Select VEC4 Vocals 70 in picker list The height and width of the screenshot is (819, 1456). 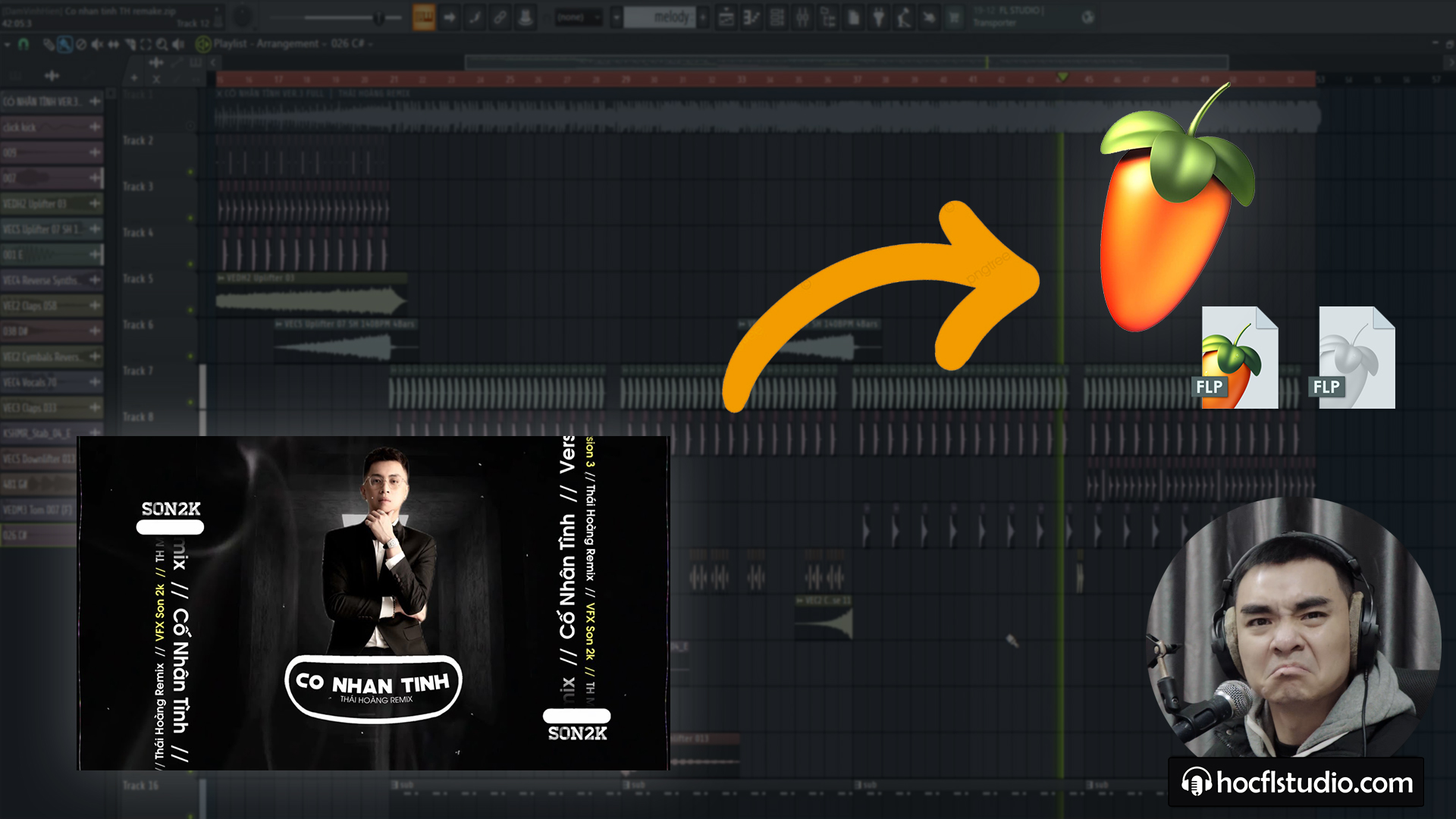click(52, 382)
